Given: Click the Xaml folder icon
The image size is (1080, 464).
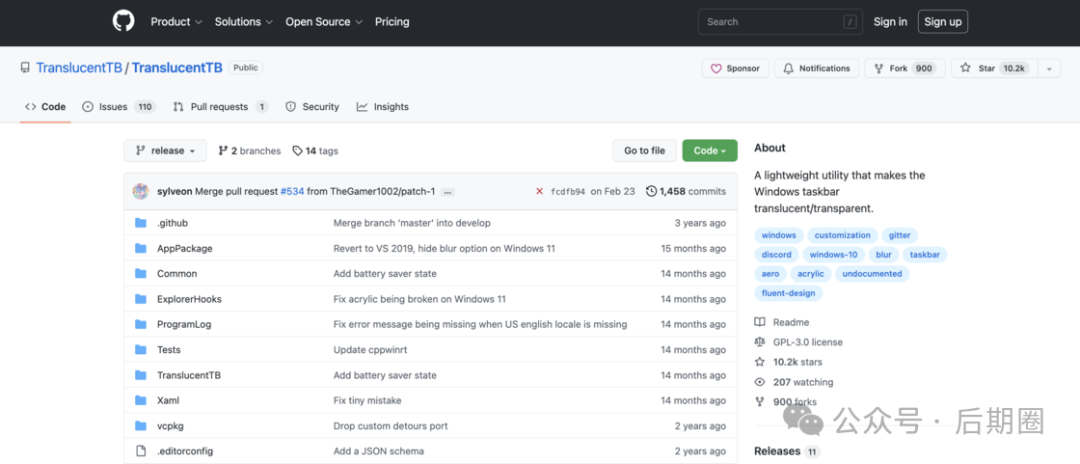Looking at the screenshot, I should [x=141, y=400].
